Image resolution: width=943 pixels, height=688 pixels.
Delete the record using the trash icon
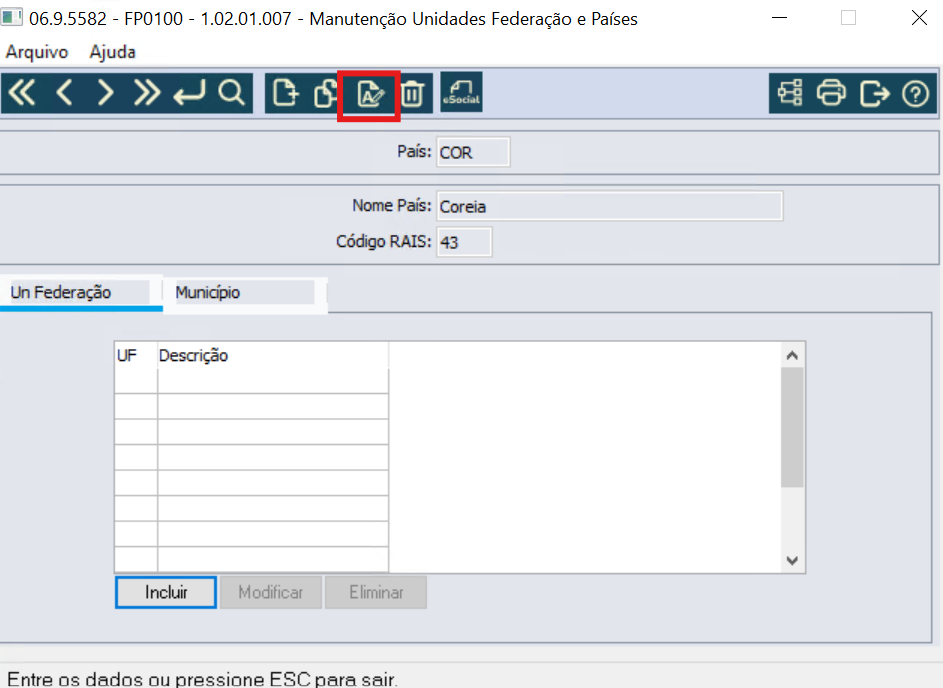pyautogui.click(x=412, y=93)
